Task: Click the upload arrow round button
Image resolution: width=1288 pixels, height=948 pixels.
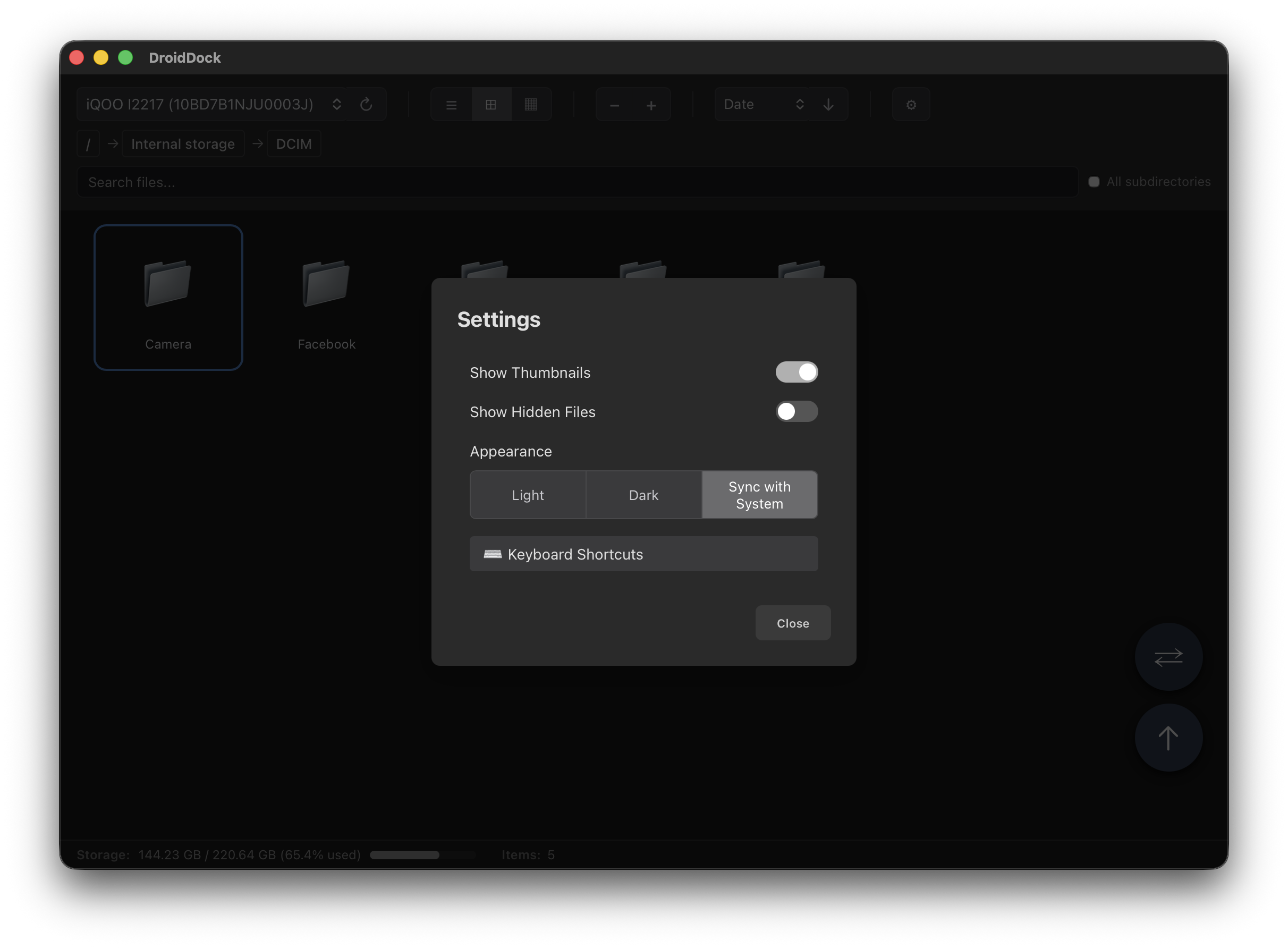Action: [x=1168, y=738]
